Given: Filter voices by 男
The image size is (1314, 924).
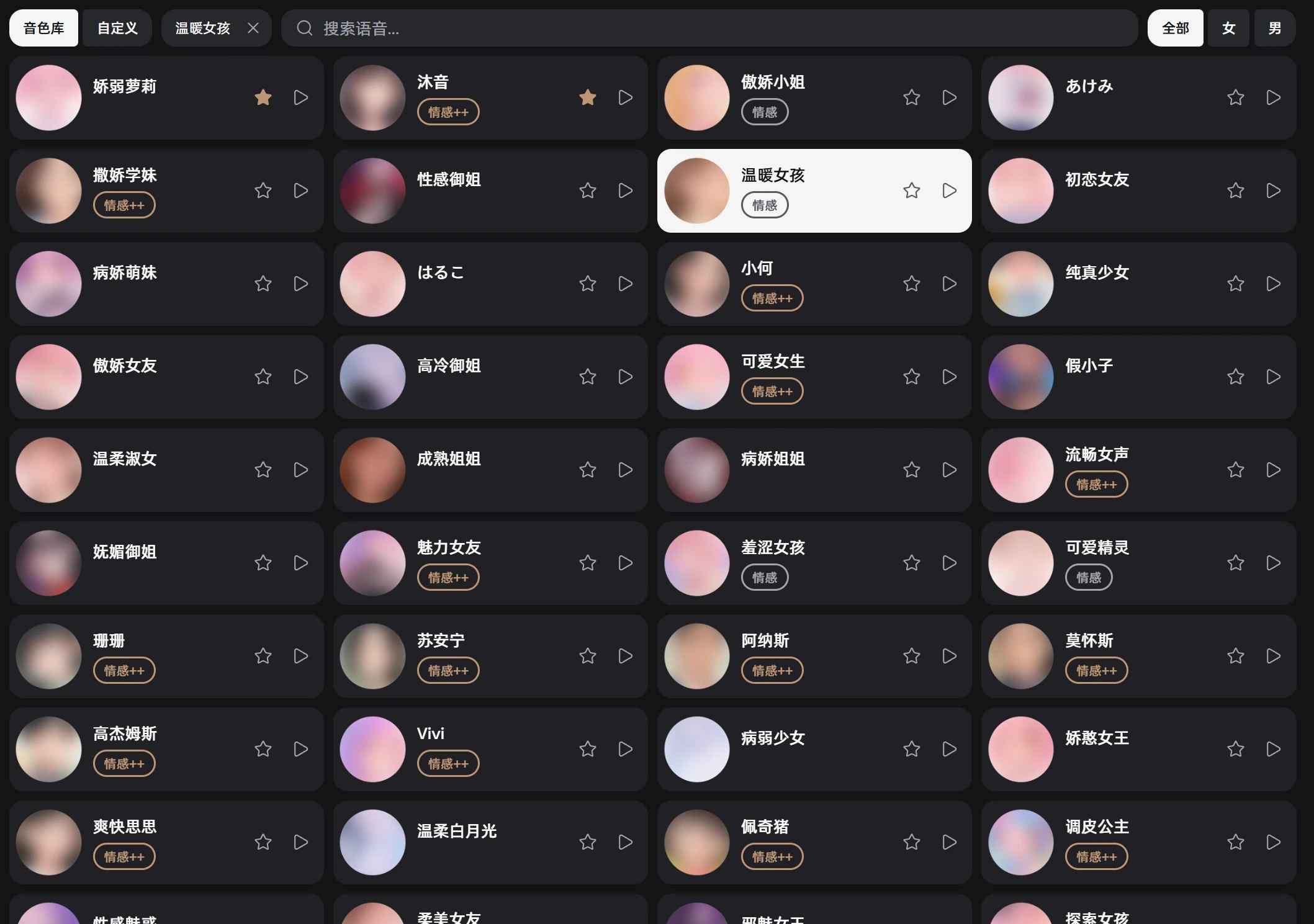Looking at the screenshot, I should coord(1275,28).
